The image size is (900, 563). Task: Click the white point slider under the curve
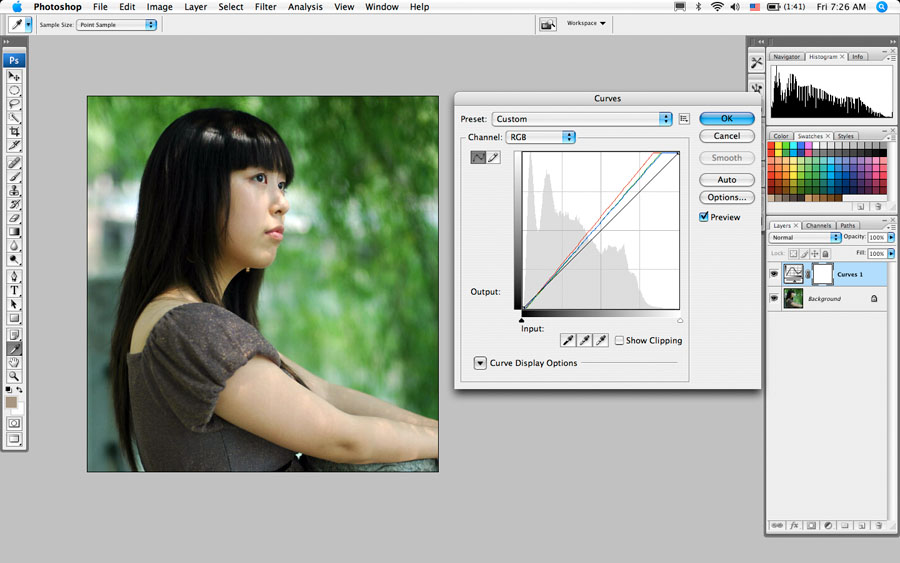pyautogui.click(x=680, y=320)
